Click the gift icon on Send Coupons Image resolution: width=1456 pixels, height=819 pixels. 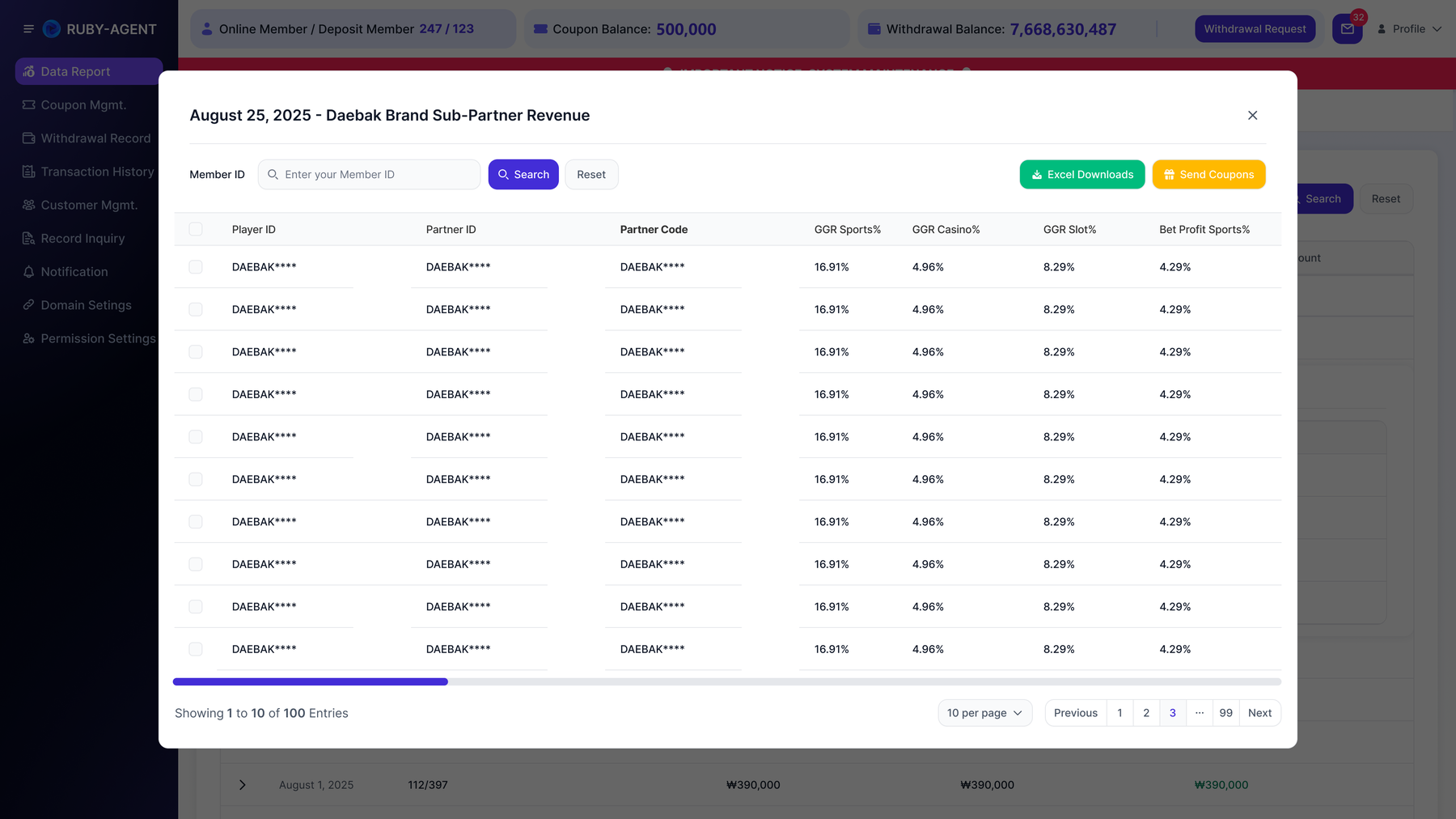coord(1169,175)
